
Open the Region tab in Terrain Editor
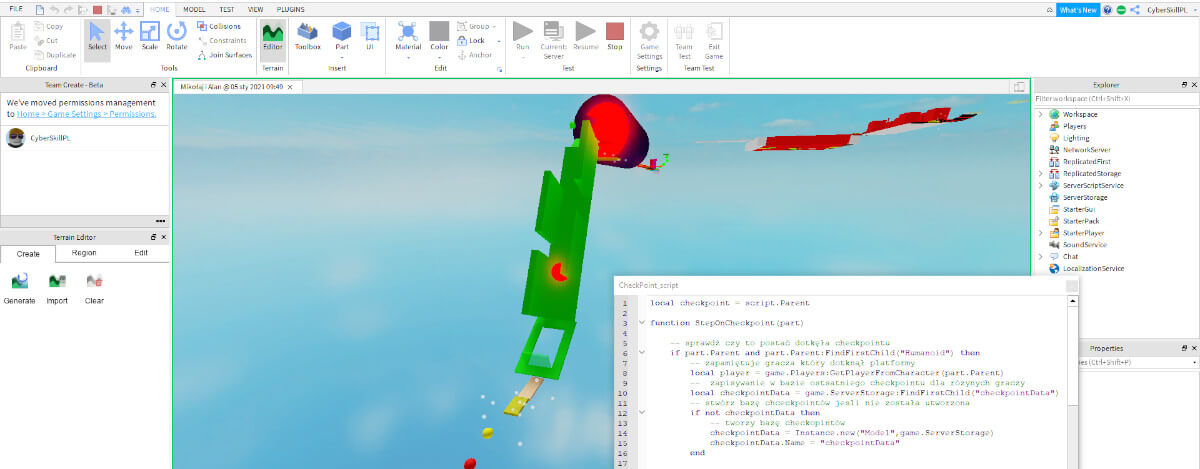coord(84,254)
